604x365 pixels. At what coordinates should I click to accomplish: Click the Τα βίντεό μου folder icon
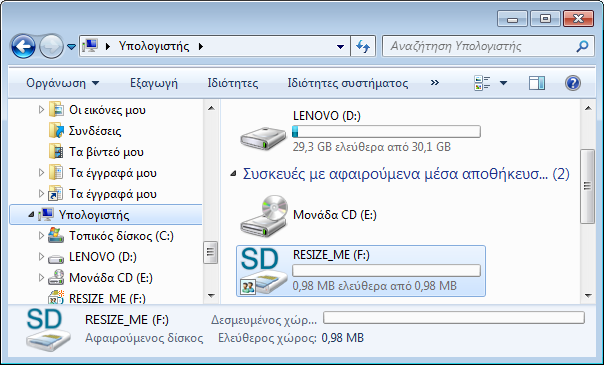point(57,151)
